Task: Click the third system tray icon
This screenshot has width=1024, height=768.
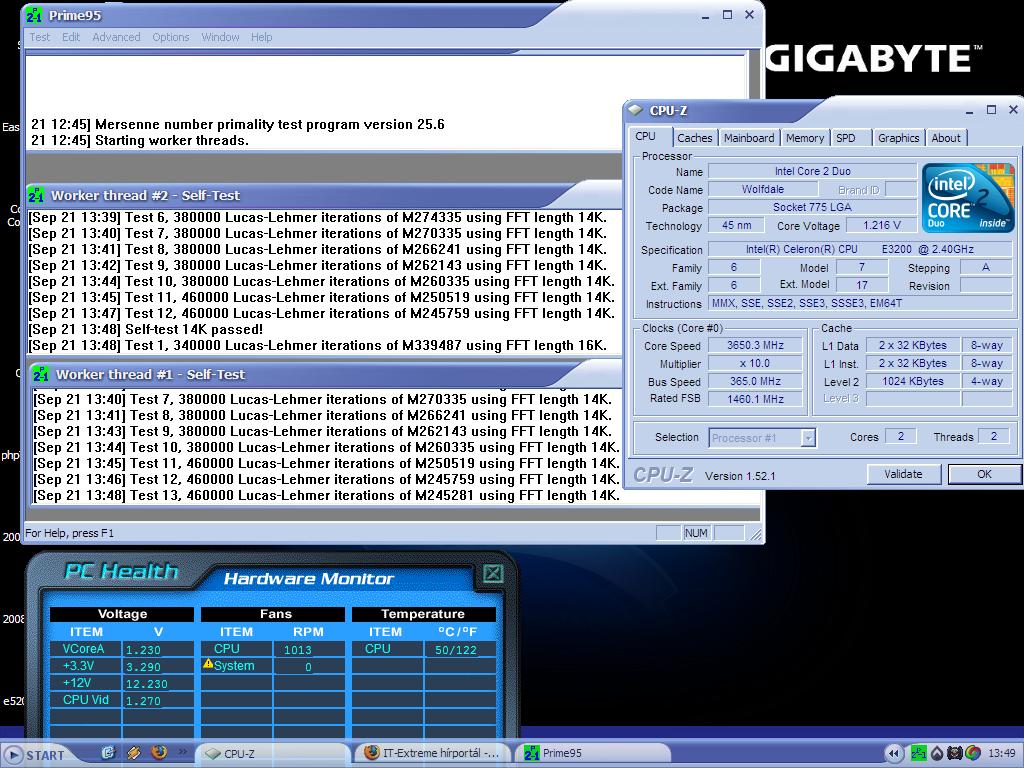Action: tap(954, 753)
